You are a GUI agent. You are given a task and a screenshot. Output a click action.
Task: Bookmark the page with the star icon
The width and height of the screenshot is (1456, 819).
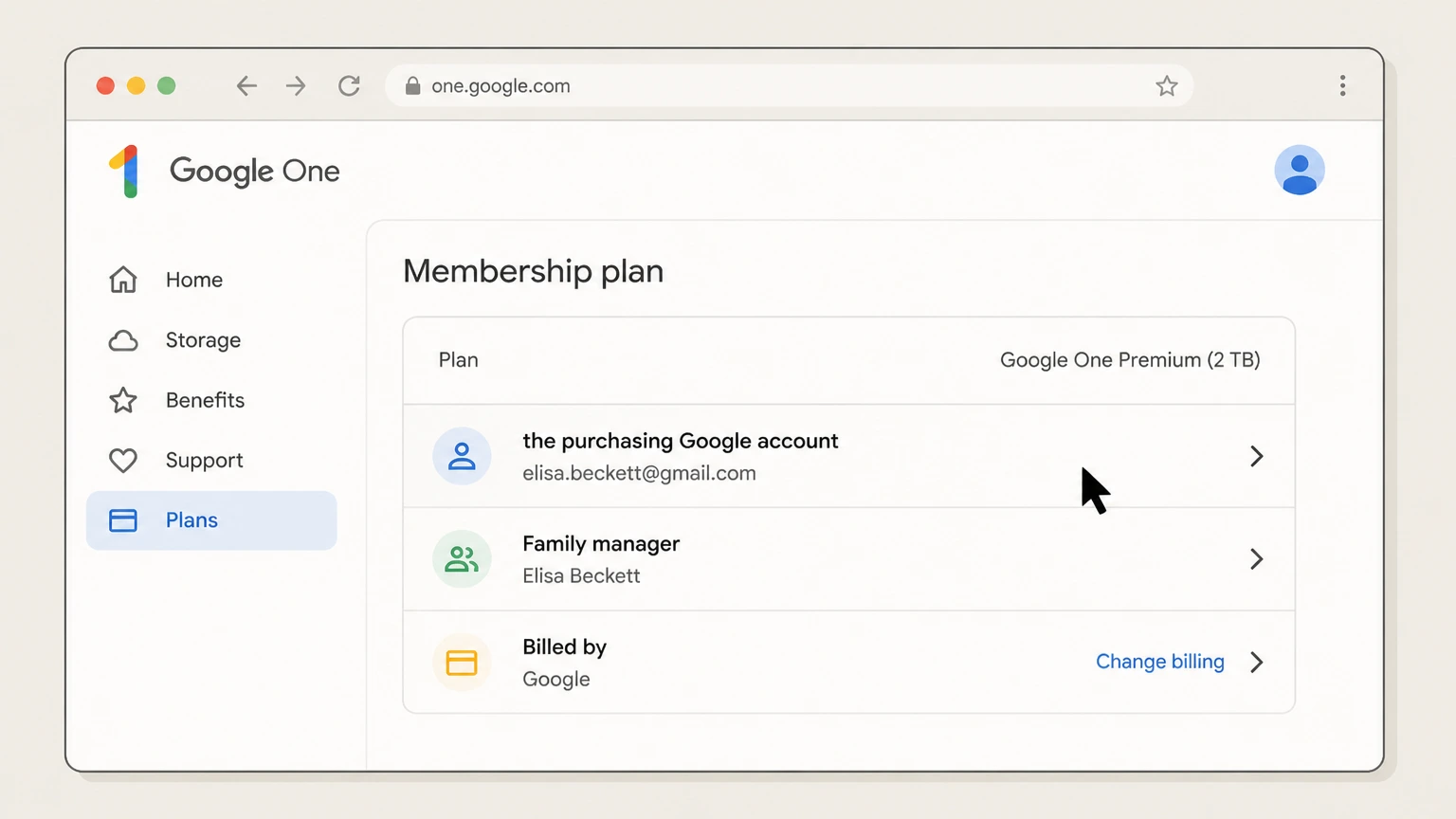[1166, 86]
